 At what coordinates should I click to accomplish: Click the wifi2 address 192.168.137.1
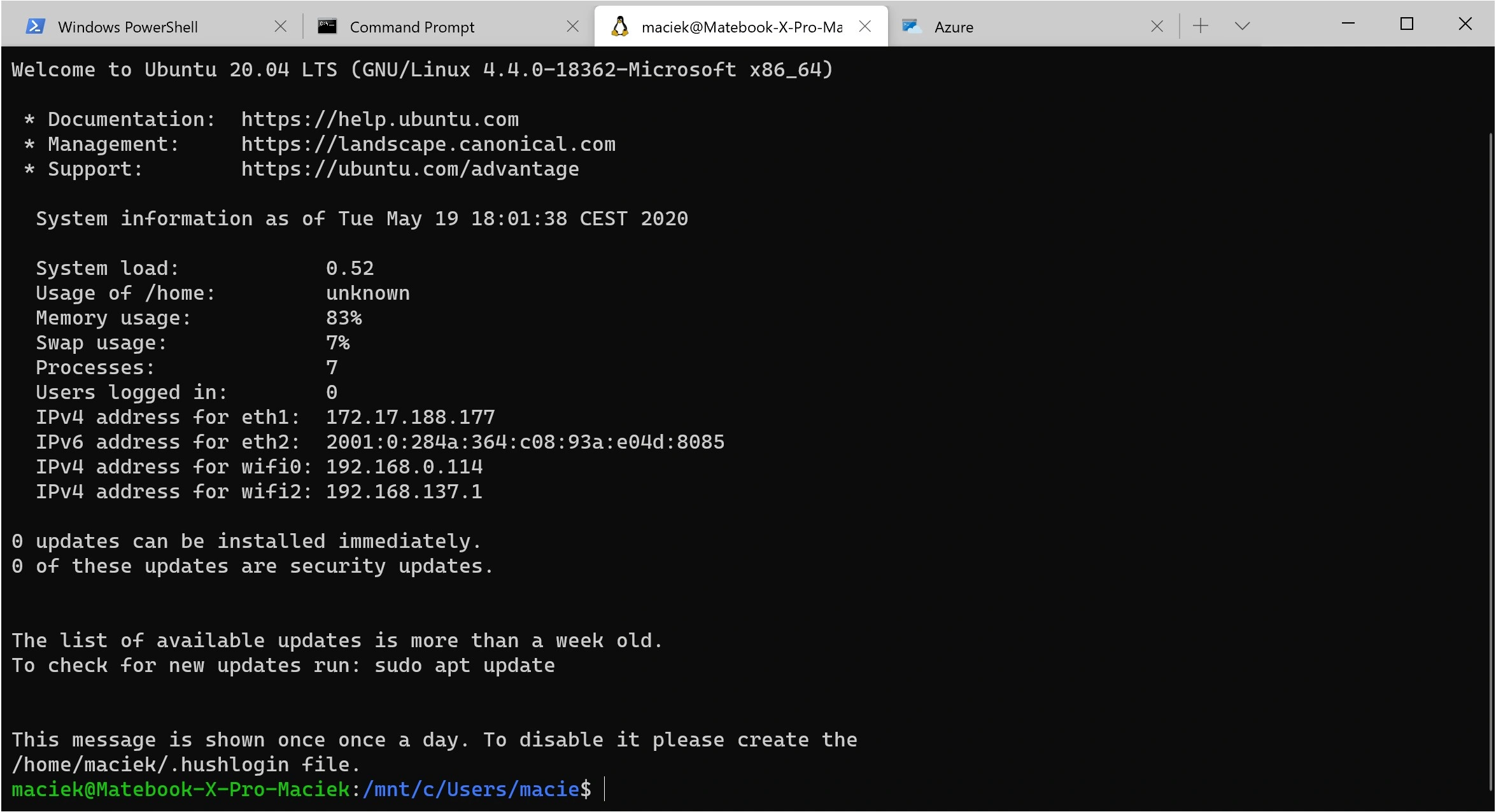pos(404,492)
